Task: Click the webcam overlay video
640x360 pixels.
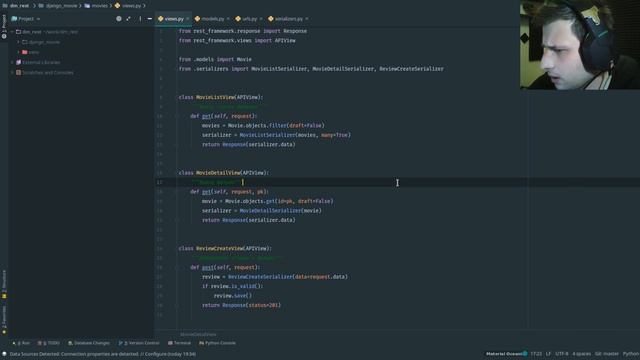Action: (580, 44)
